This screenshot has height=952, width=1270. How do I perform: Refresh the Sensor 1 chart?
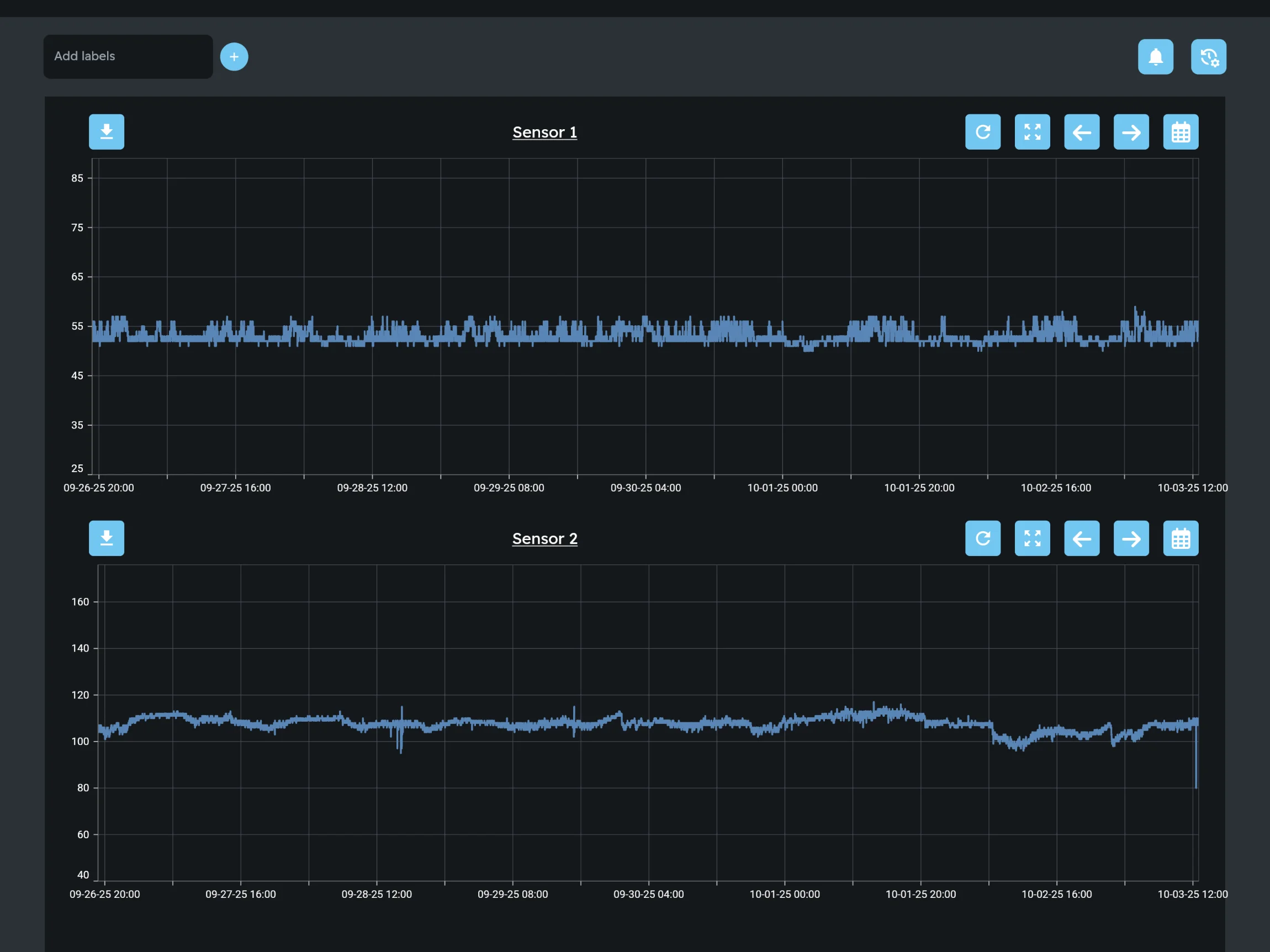[x=982, y=131]
